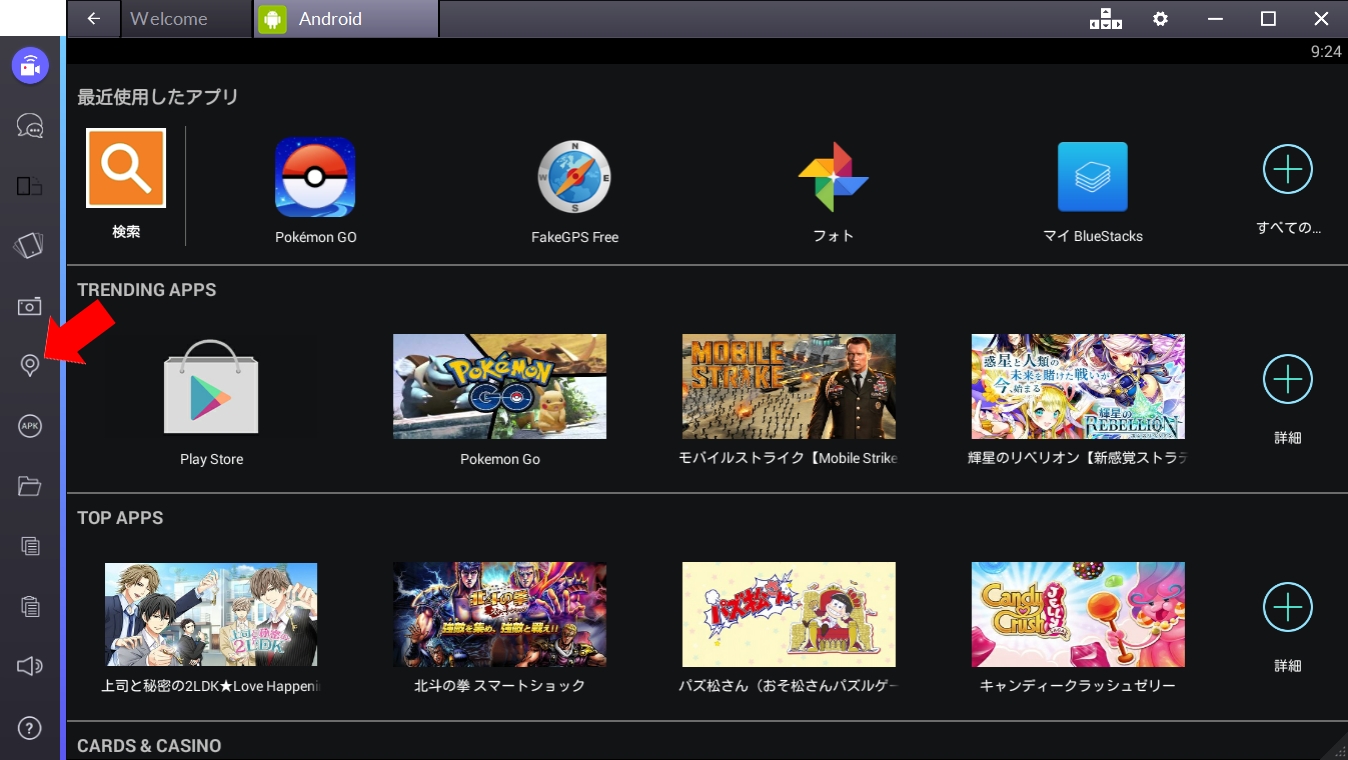Click the install APK icon

coord(30,426)
